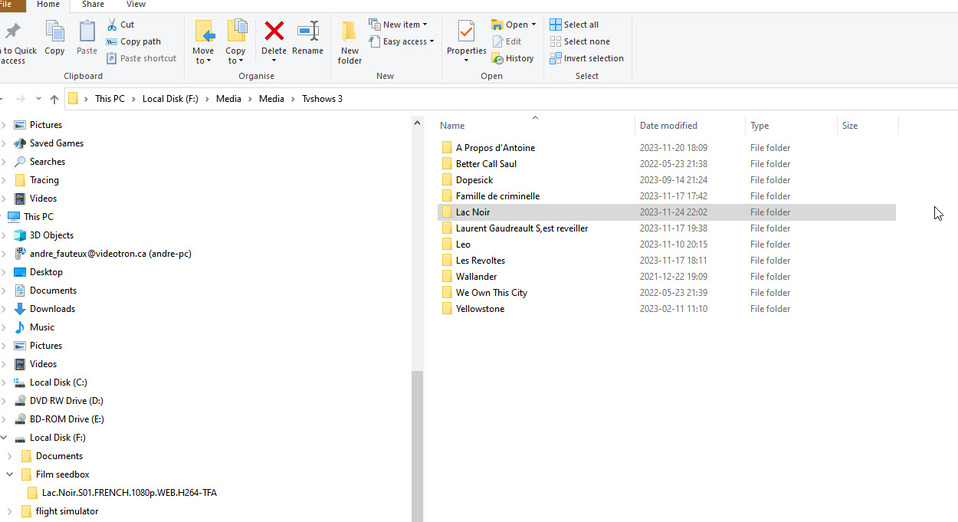Click Copy path in Clipboard group
This screenshot has width=958, height=522.
pyautogui.click(x=133, y=42)
